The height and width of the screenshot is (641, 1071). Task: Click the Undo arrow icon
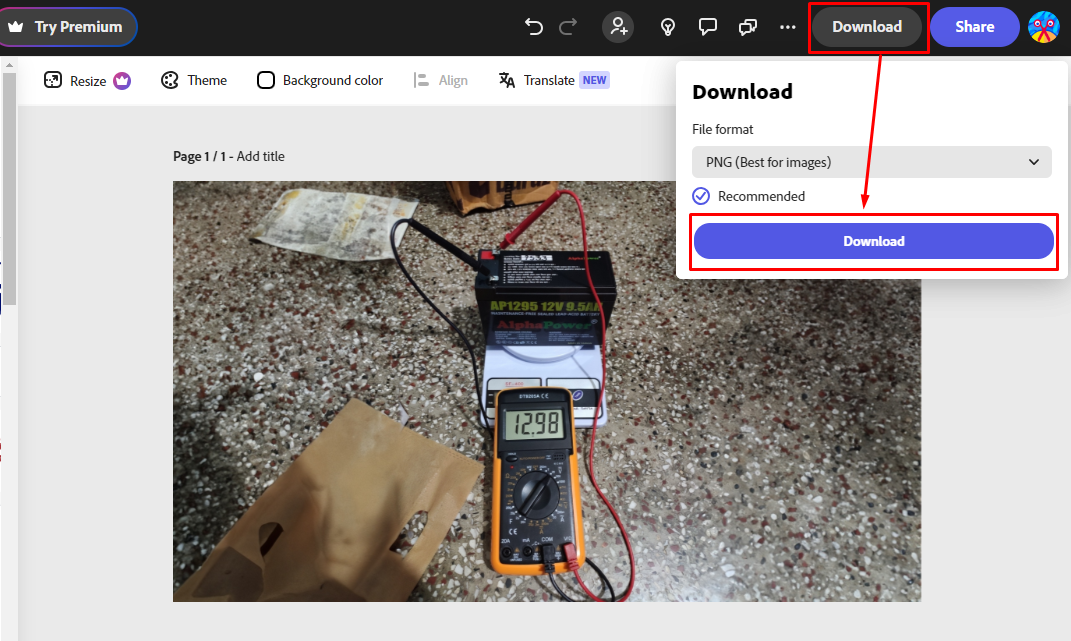click(x=533, y=27)
